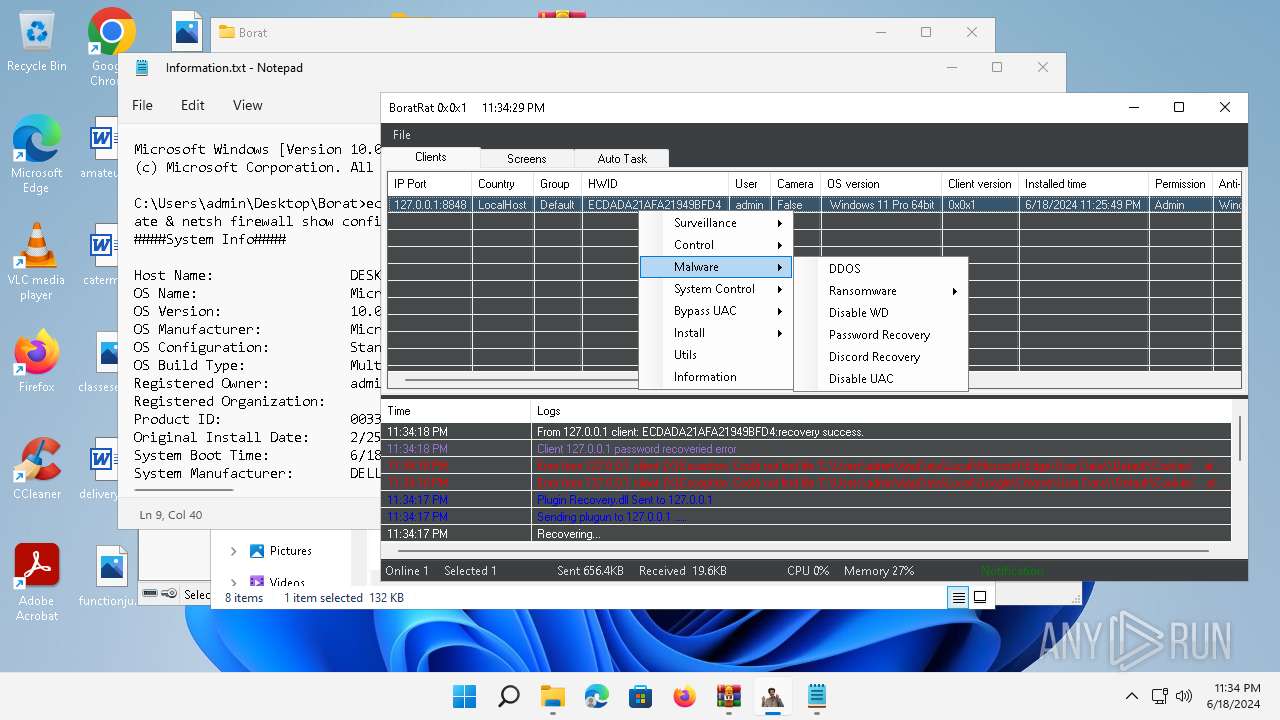Select Password Recovery option
Viewport: 1280px width, 720px height.
881,335
